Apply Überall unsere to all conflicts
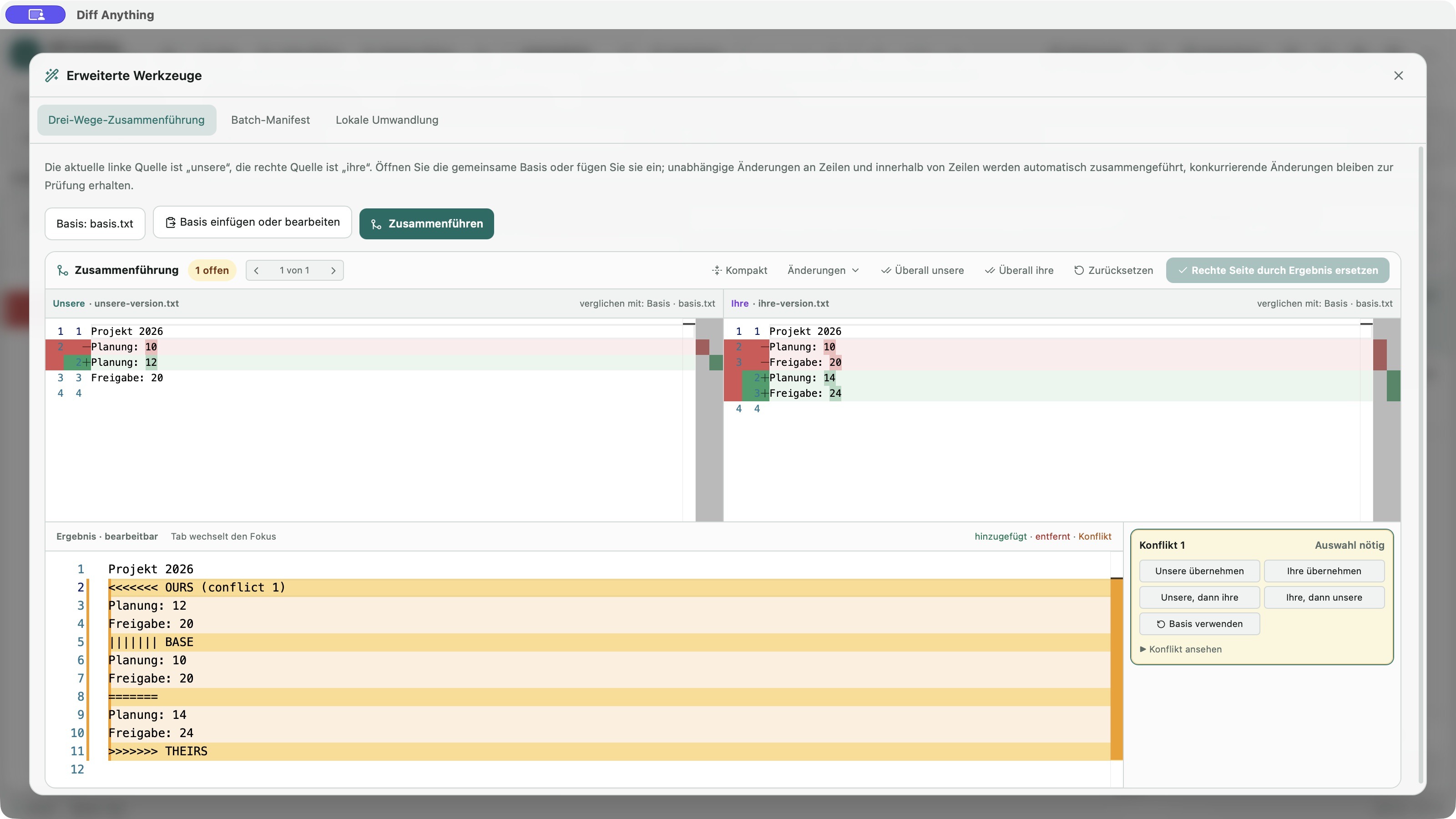This screenshot has height=819, width=1456. pyautogui.click(x=922, y=270)
